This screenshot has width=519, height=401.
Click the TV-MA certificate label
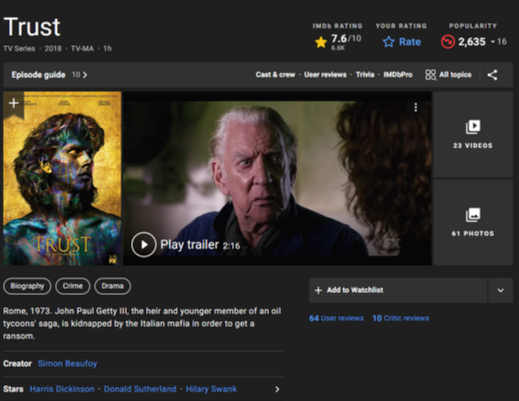pos(82,49)
